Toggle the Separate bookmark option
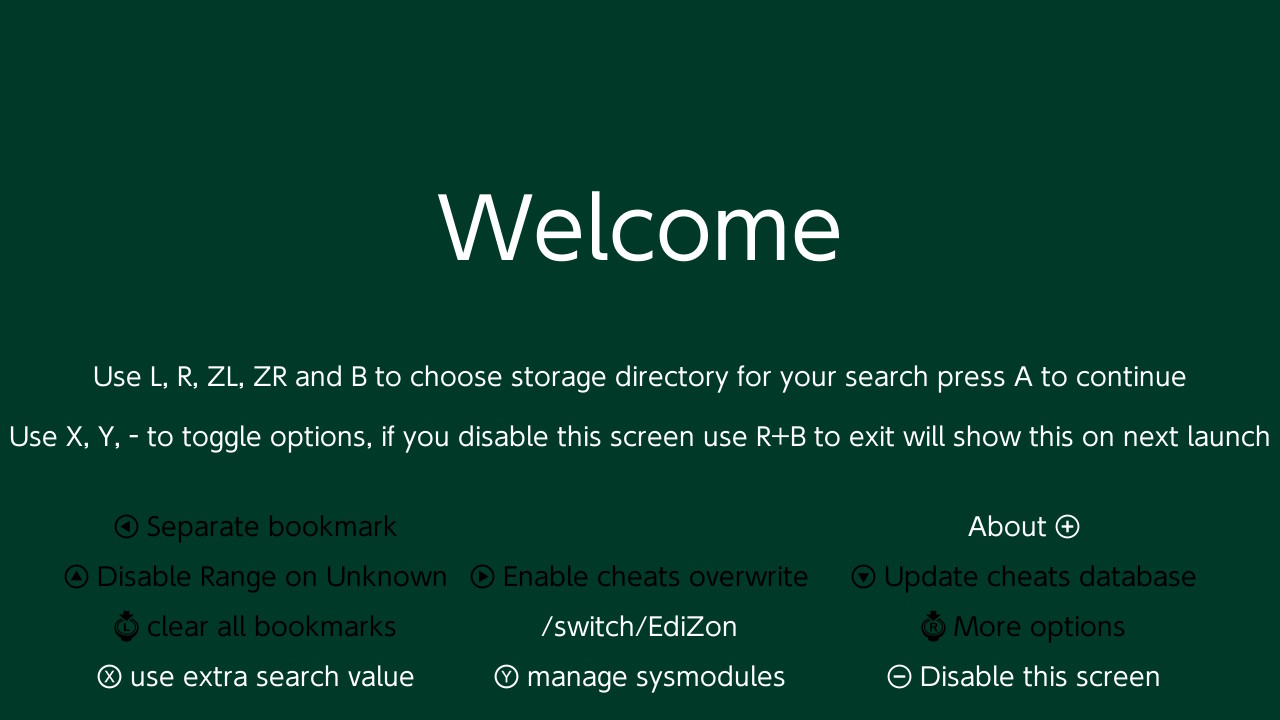This screenshot has height=720, width=1280. click(x=272, y=527)
